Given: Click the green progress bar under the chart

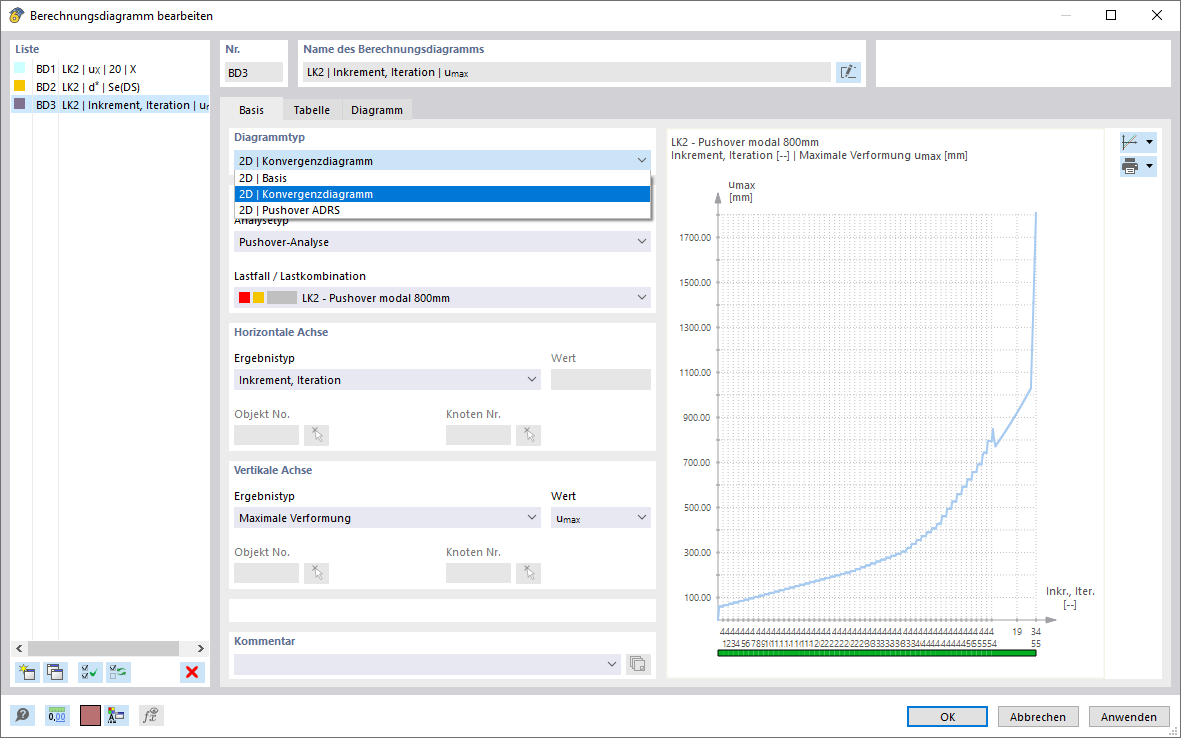Looking at the screenshot, I should [x=877, y=654].
